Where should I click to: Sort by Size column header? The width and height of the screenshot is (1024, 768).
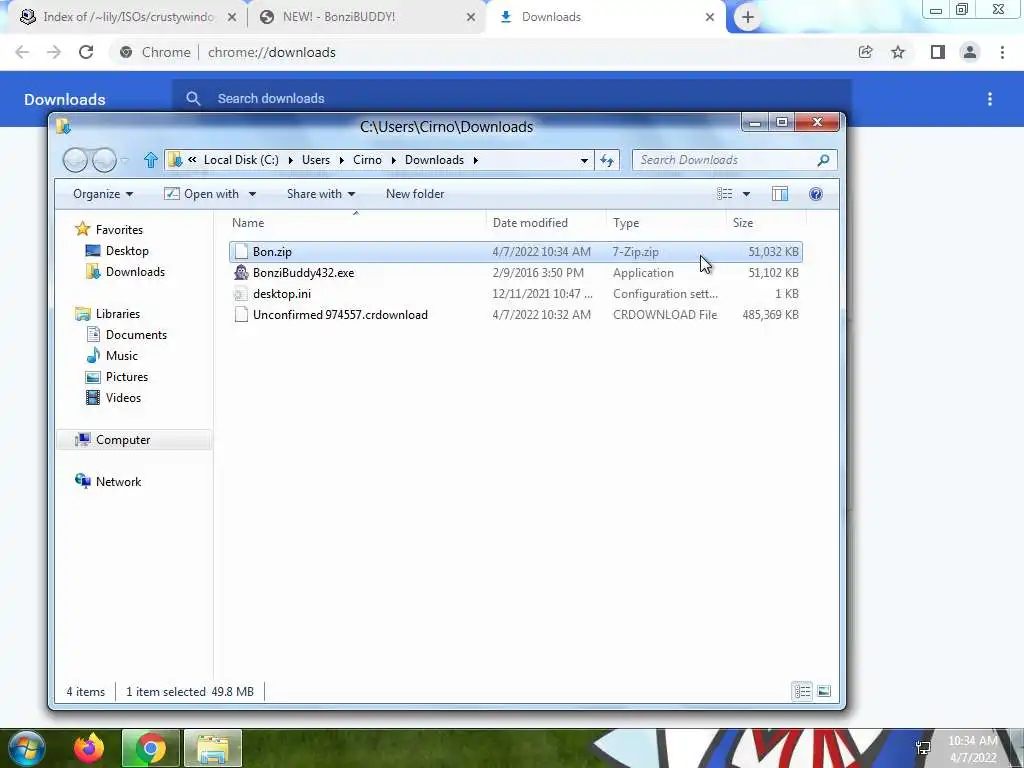pyautogui.click(x=766, y=223)
